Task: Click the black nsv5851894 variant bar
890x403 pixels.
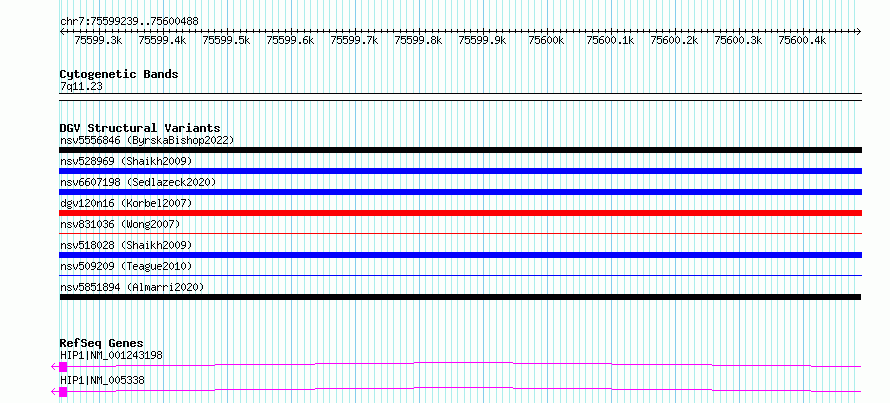Action: [x=460, y=297]
